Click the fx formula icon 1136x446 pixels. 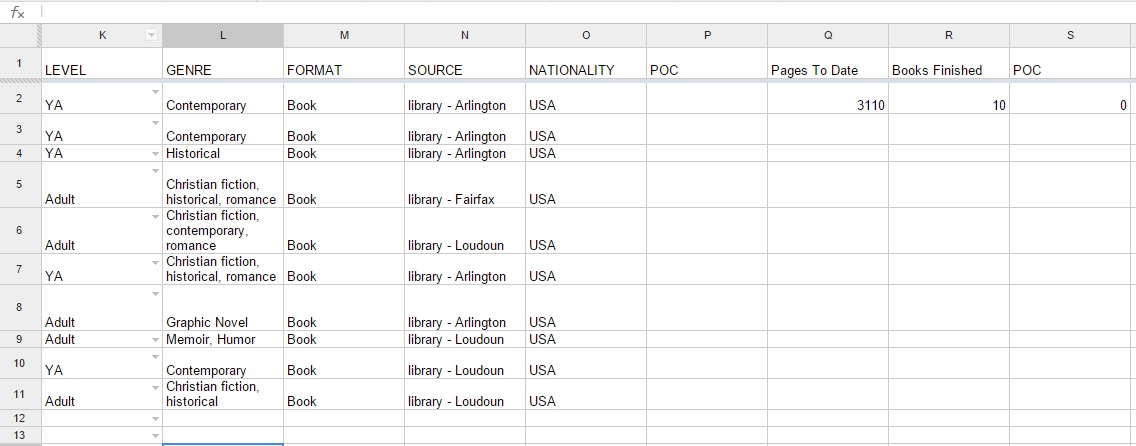click(x=17, y=12)
